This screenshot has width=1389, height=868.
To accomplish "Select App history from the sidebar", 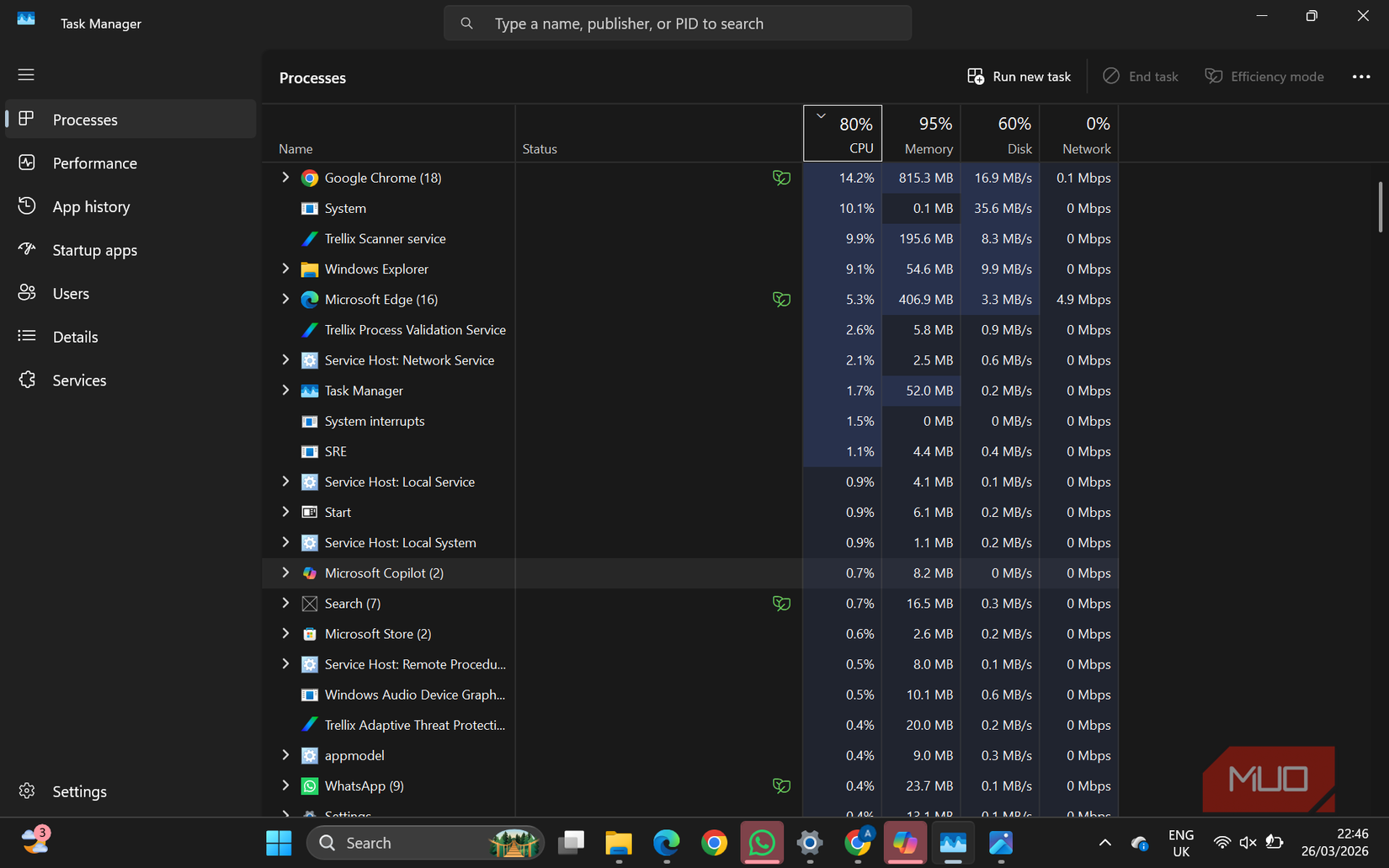I will pyautogui.click(x=90, y=205).
